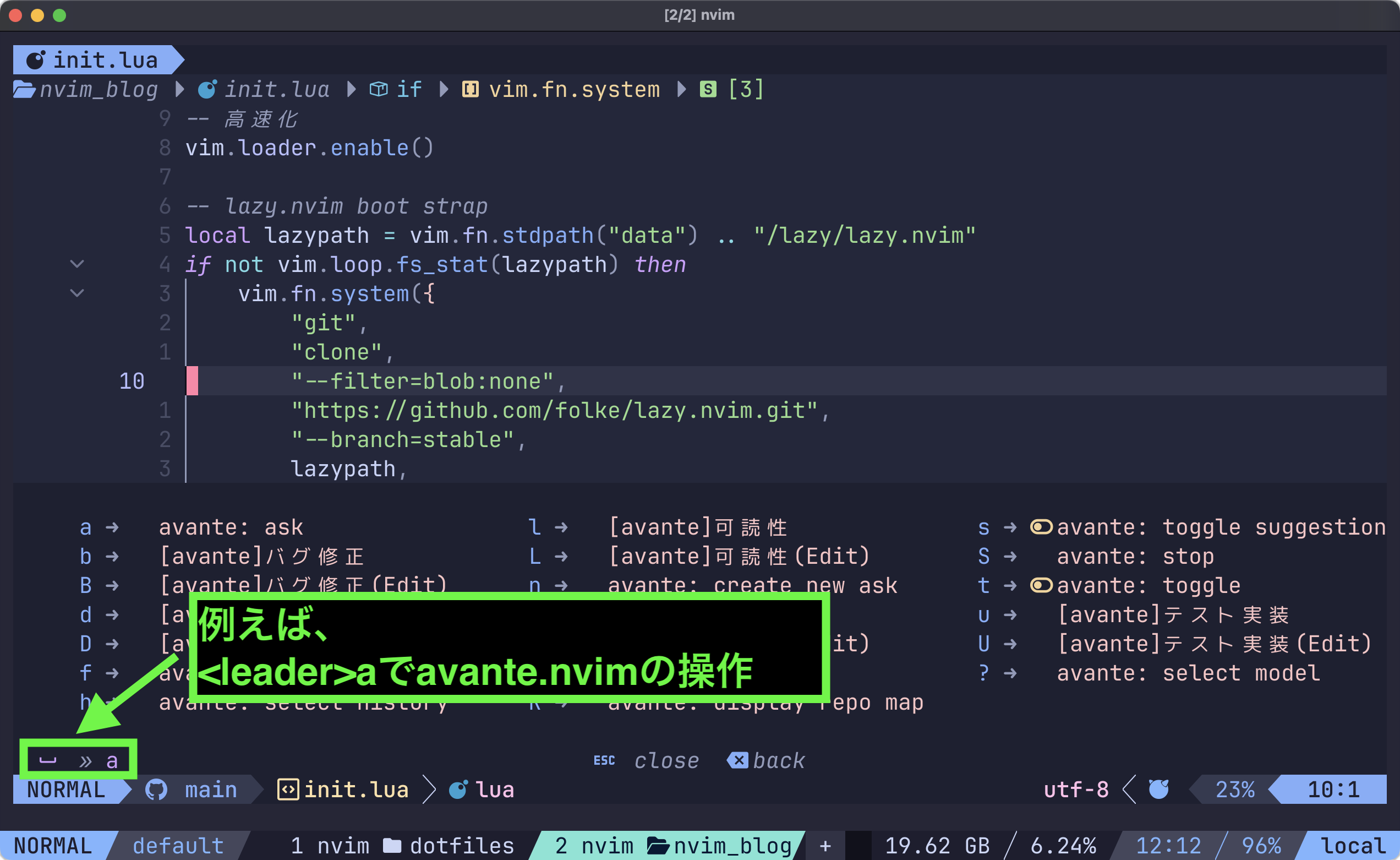The height and width of the screenshot is (860, 1400).
Task: Click the 'main' git branch label
Action: pyautogui.click(x=211, y=790)
